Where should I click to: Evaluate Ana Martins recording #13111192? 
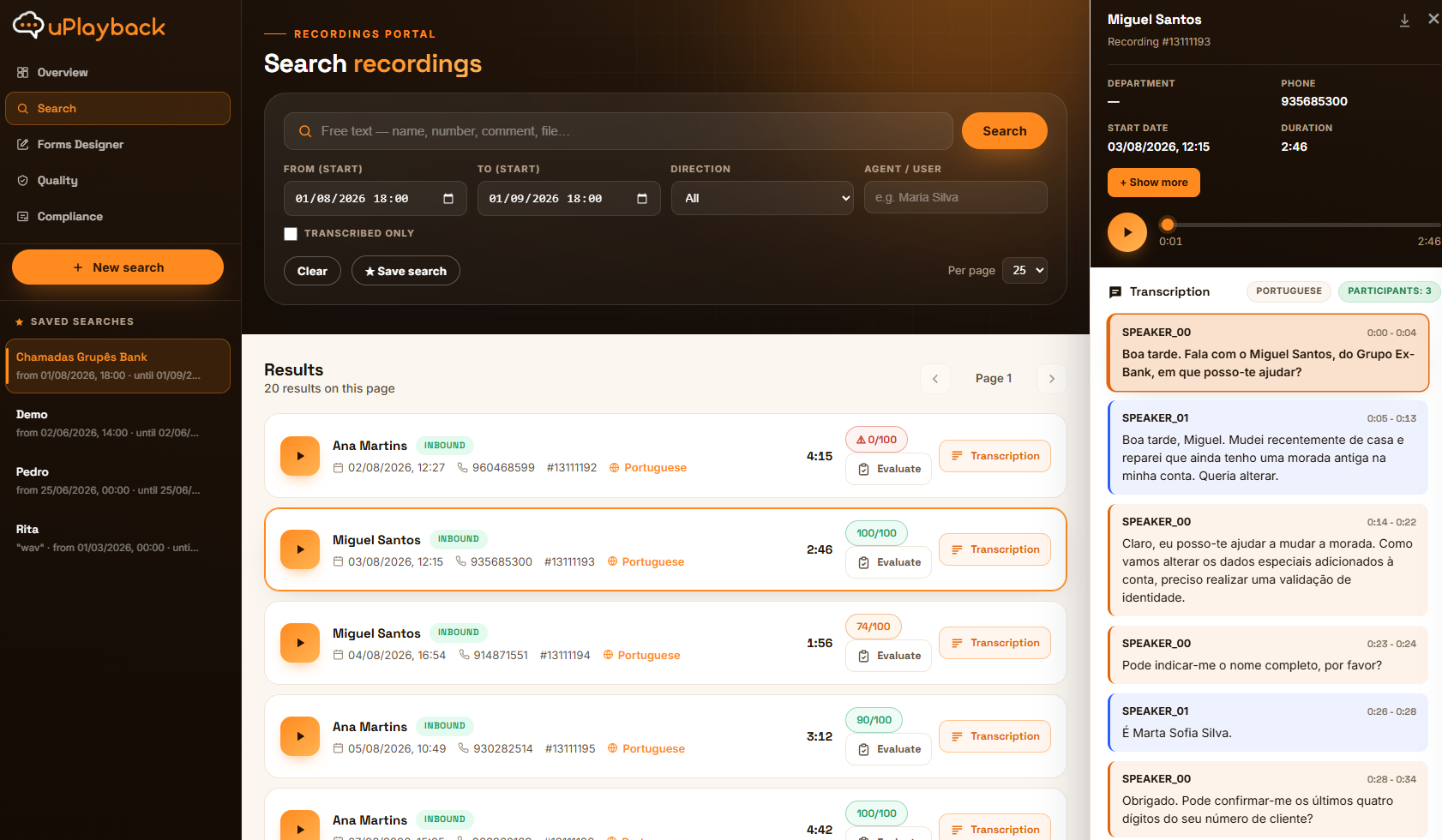pyautogui.click(x=888, y=469)
